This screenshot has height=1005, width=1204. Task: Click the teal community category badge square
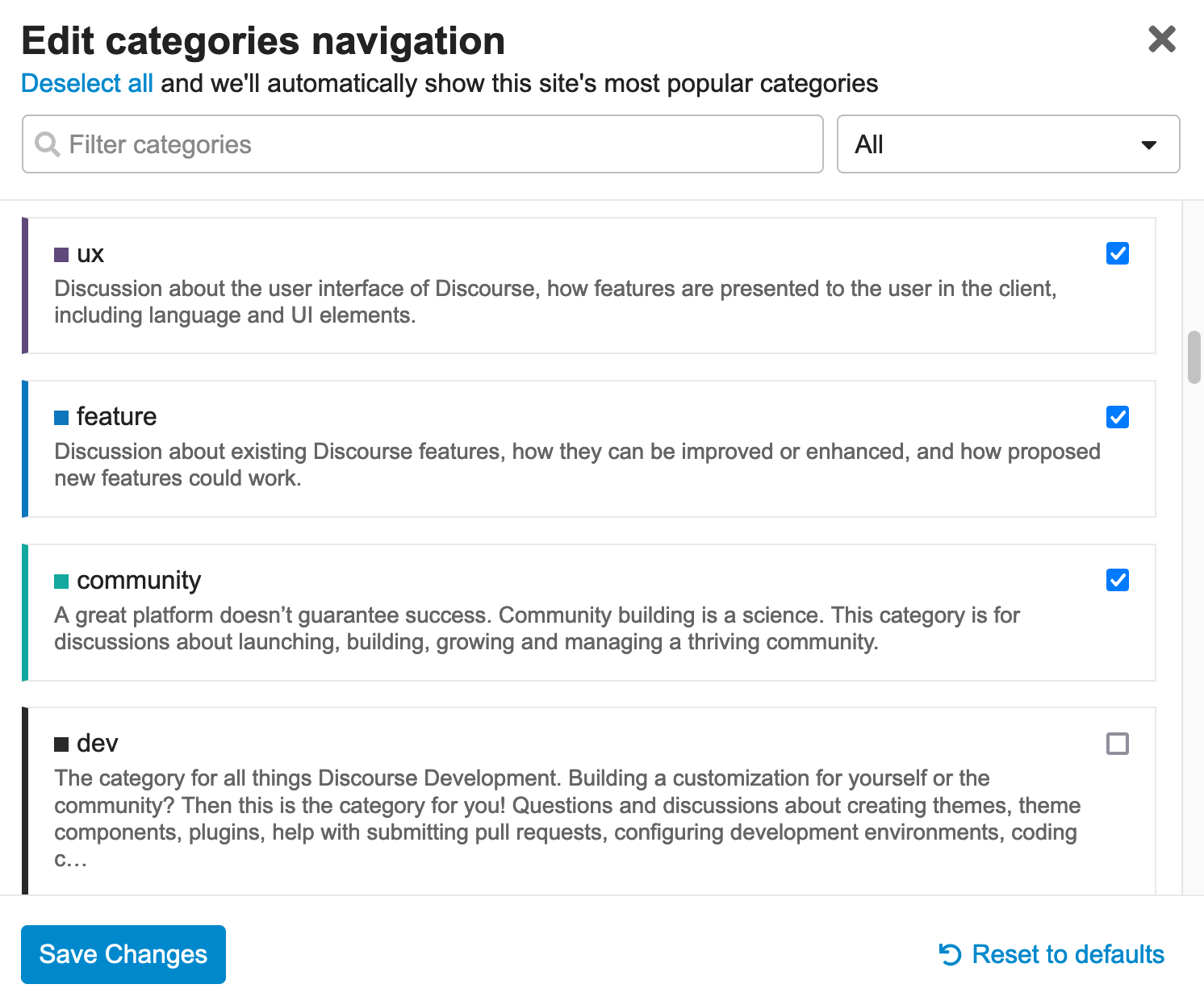(x=61, y=581)
